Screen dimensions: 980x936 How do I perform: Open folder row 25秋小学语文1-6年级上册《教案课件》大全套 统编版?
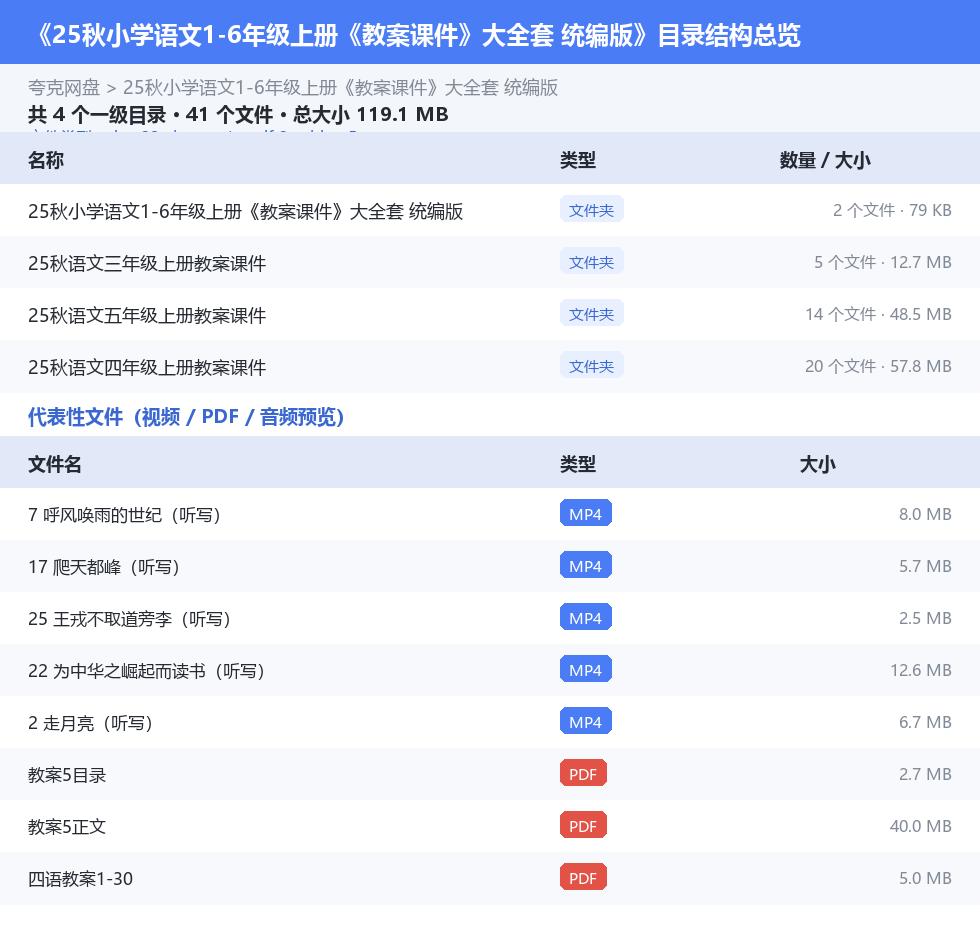(245, 211)
